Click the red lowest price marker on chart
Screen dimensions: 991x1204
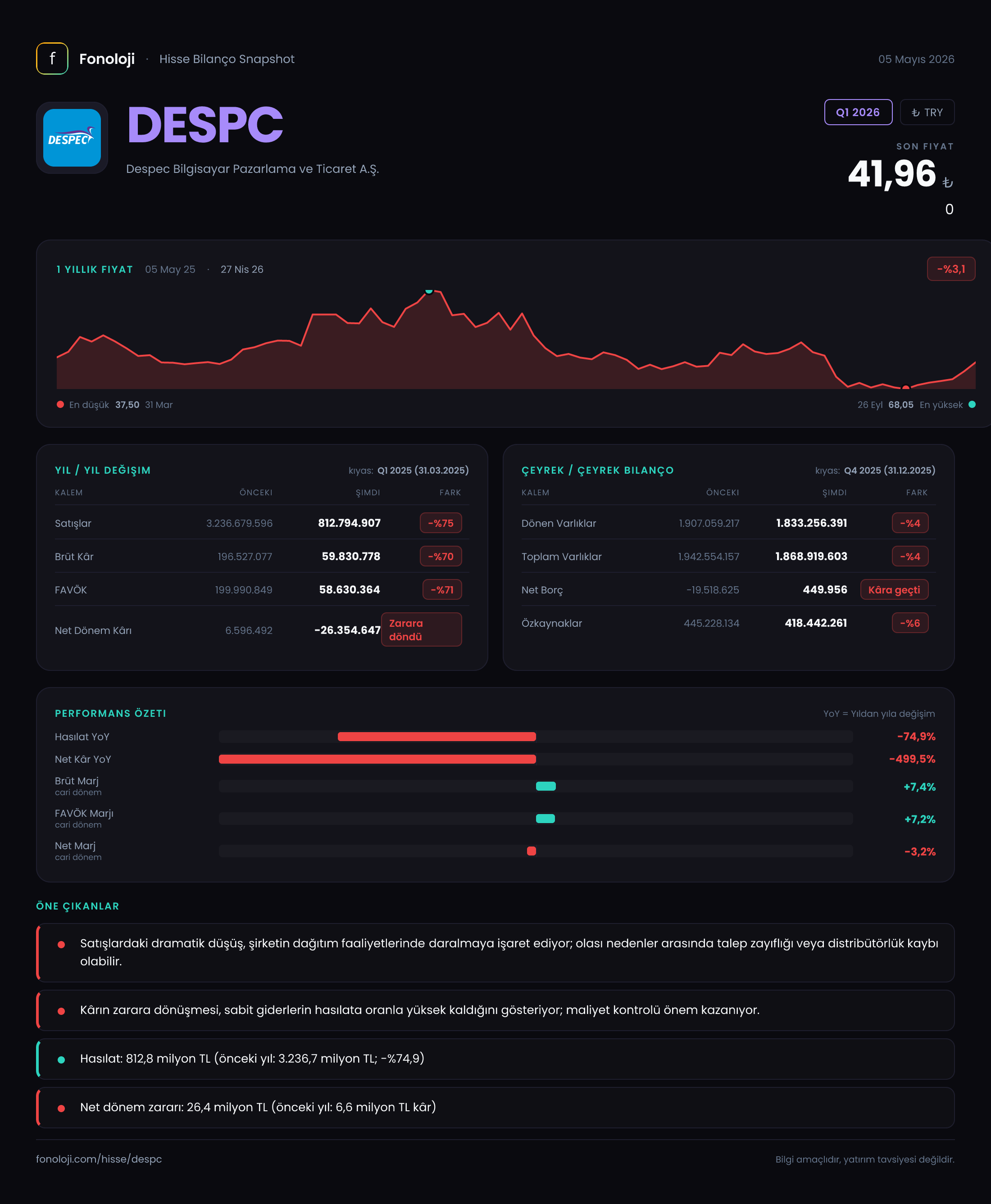(x=905, y=388)
